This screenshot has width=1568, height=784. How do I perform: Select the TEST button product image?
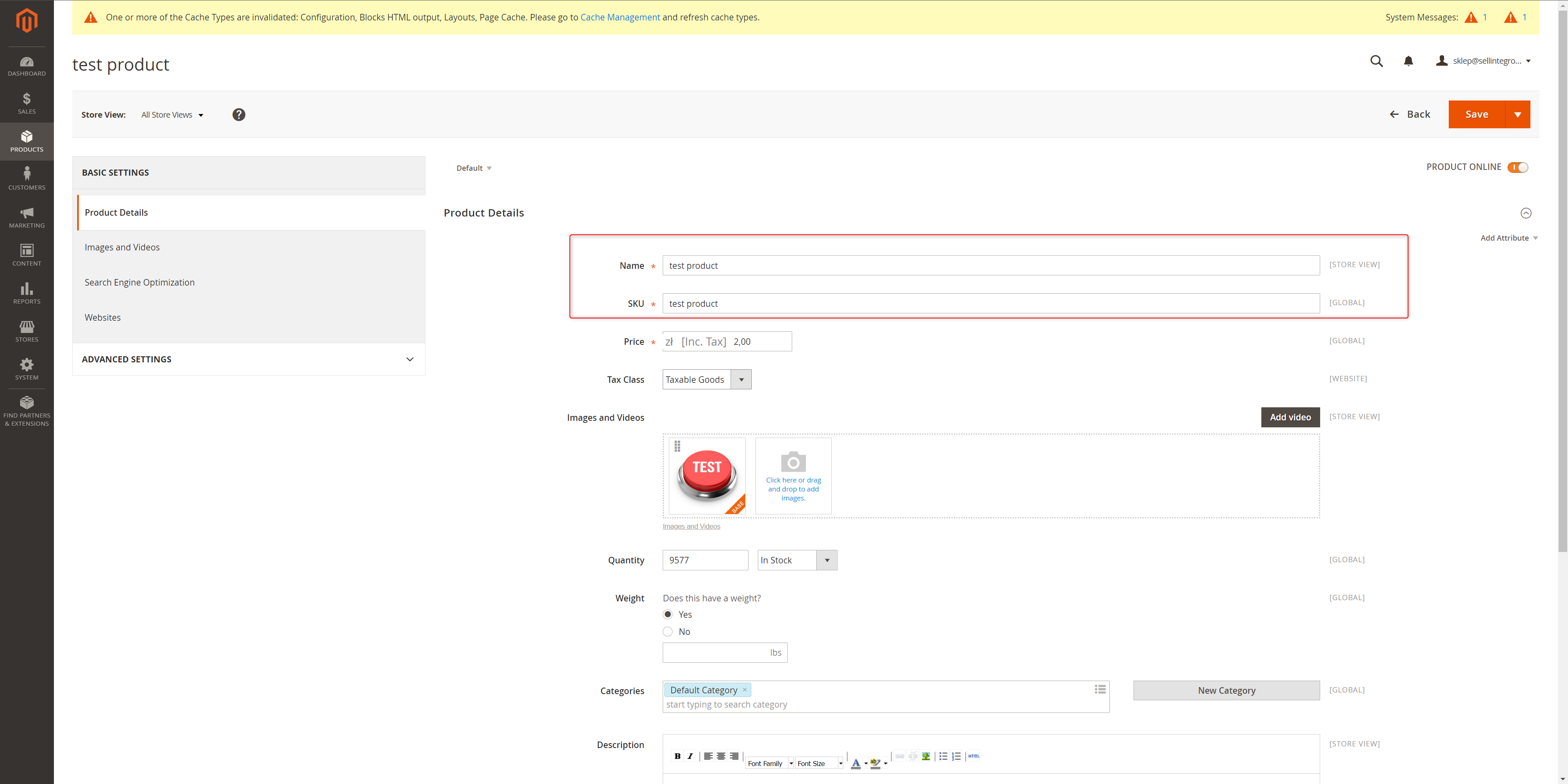click(707, 476)
